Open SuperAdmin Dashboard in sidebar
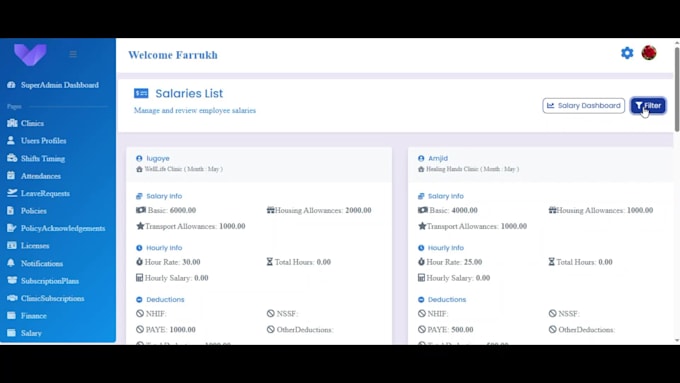This screenshot has width=680, height=383. click(x=59, y=85)
